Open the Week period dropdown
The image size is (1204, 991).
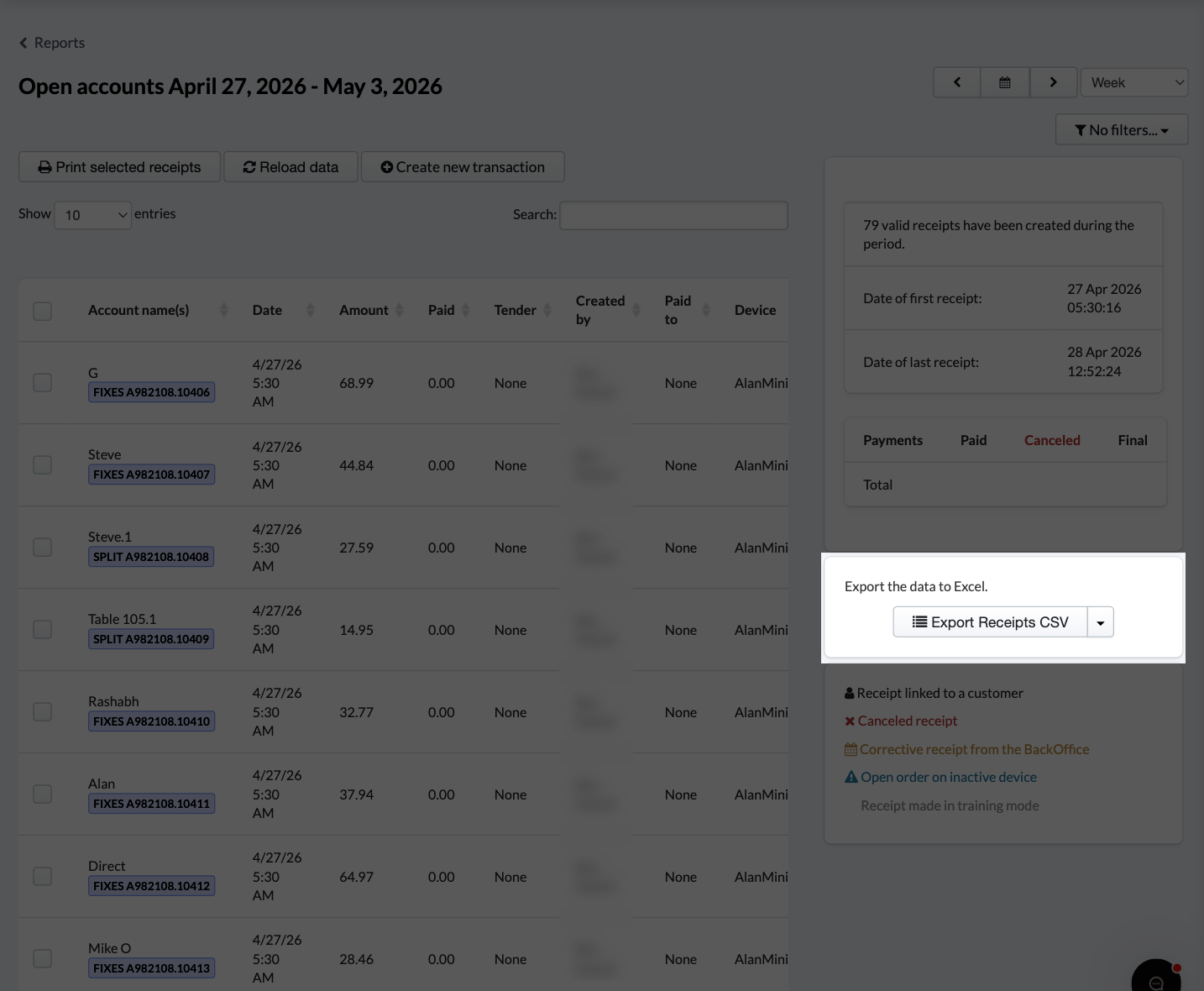point(1133,81)
